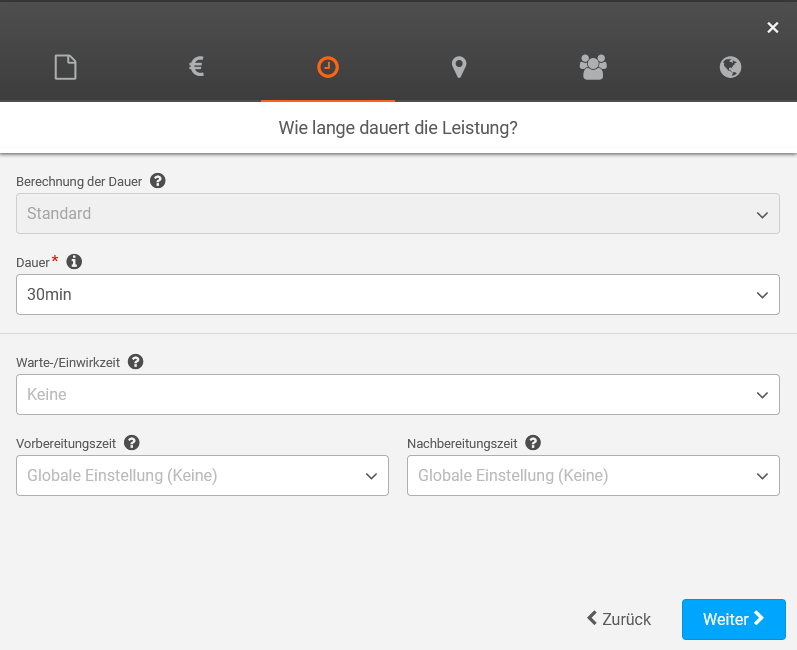Expand the Dauer dropdown showing 30min

[x=398, y=295]
